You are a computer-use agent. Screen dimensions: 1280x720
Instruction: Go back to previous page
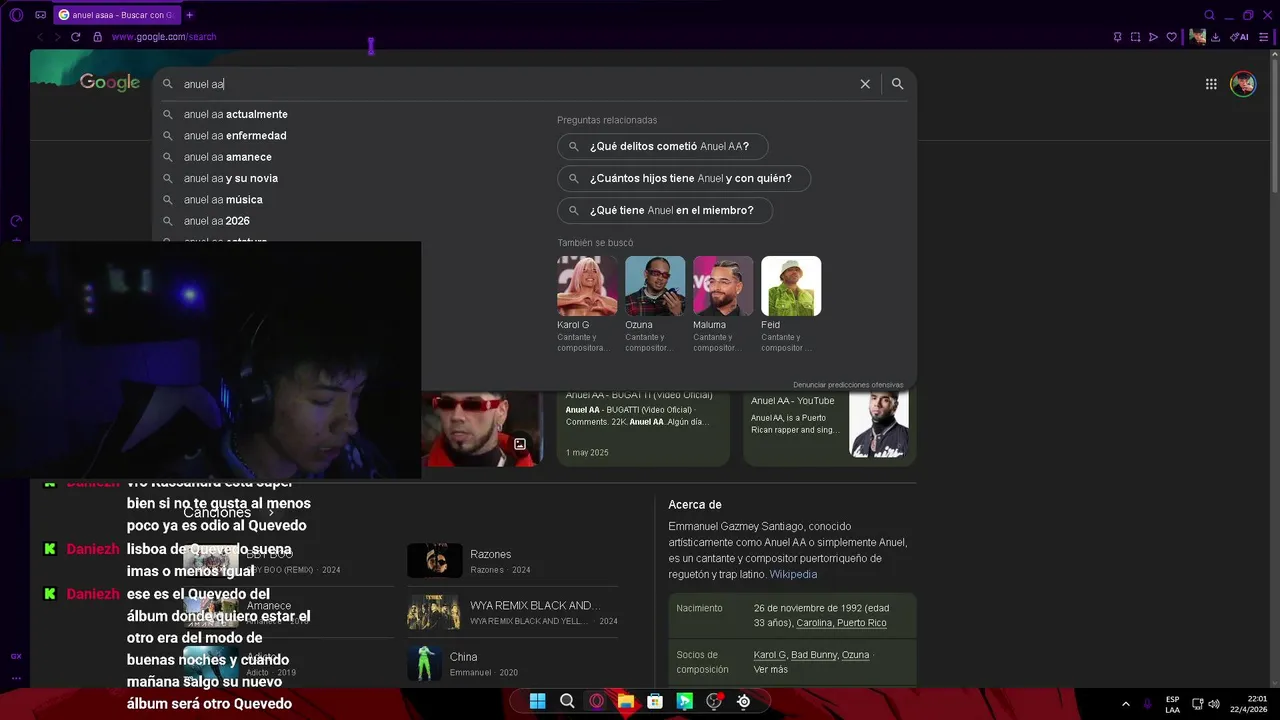click(x=40, y=37)
